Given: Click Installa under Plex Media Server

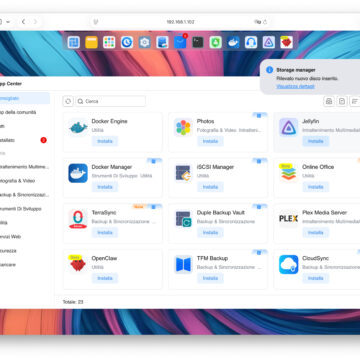Looking at the screenshot, I should click(x=315, y=233).
